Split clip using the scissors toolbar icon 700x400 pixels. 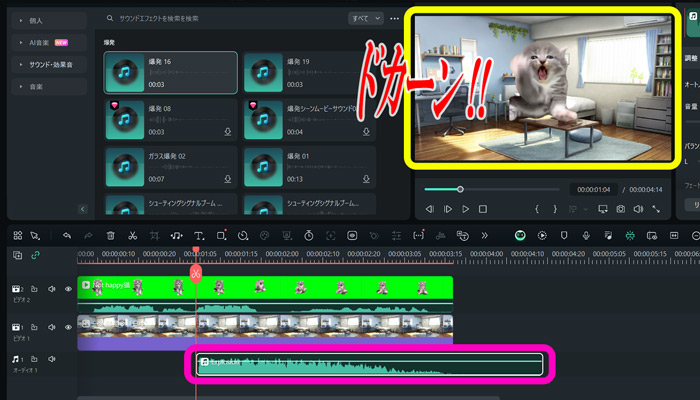[133, 235]
